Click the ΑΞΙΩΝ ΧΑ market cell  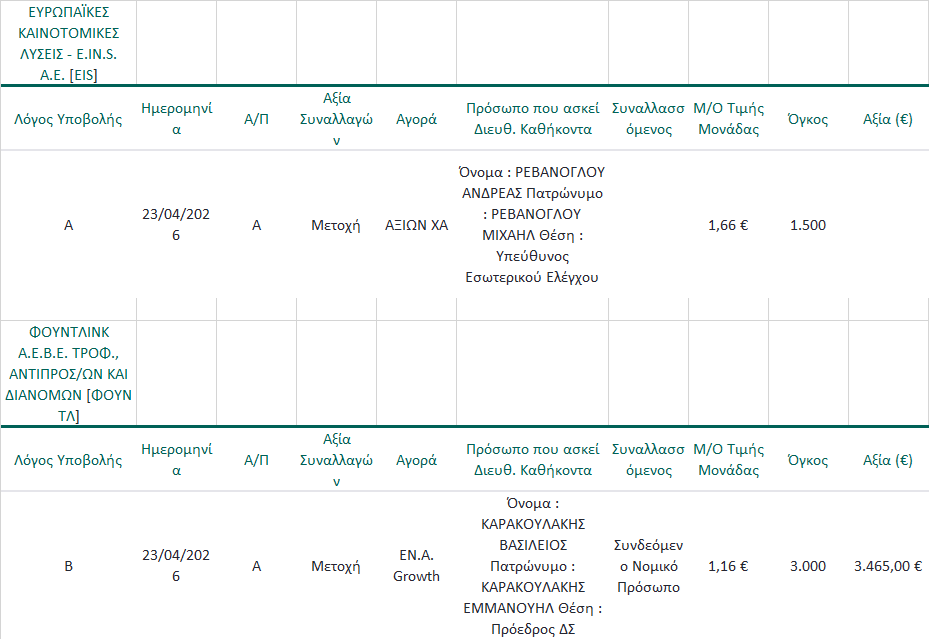point(417,225)
